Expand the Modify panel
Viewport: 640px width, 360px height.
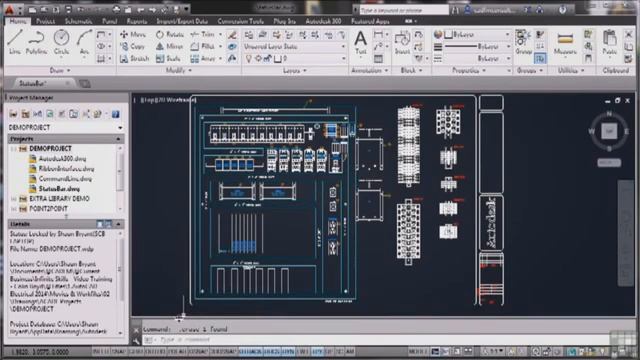(179, 71)
